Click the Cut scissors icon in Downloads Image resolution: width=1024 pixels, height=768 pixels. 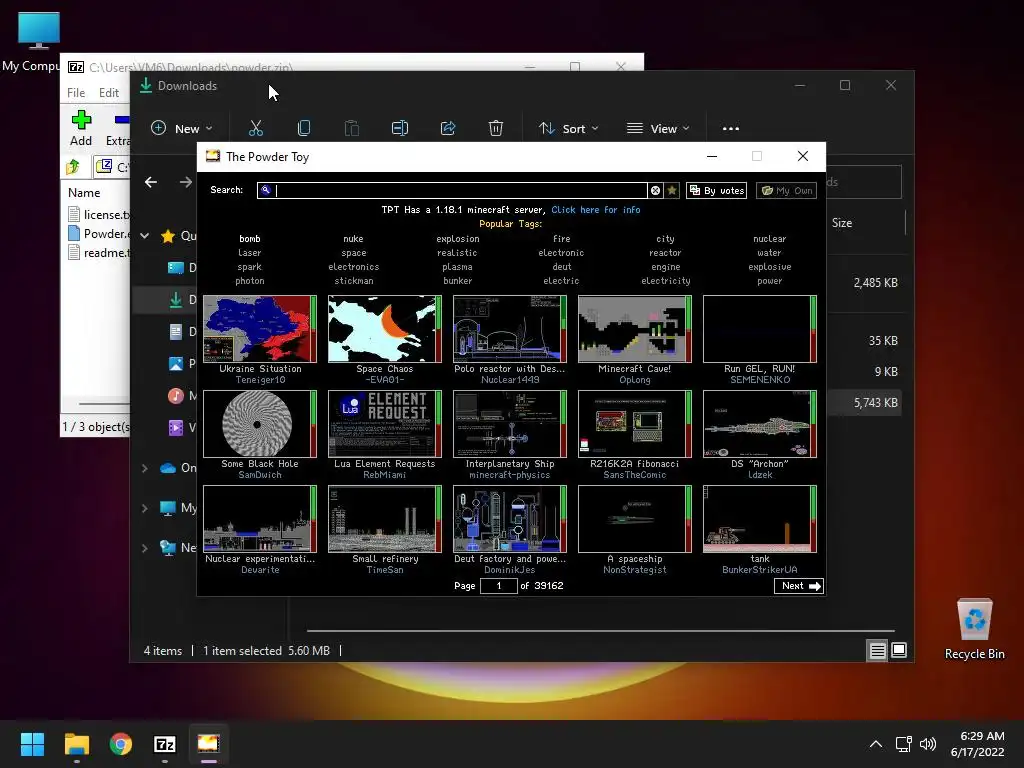coord(256,129)
